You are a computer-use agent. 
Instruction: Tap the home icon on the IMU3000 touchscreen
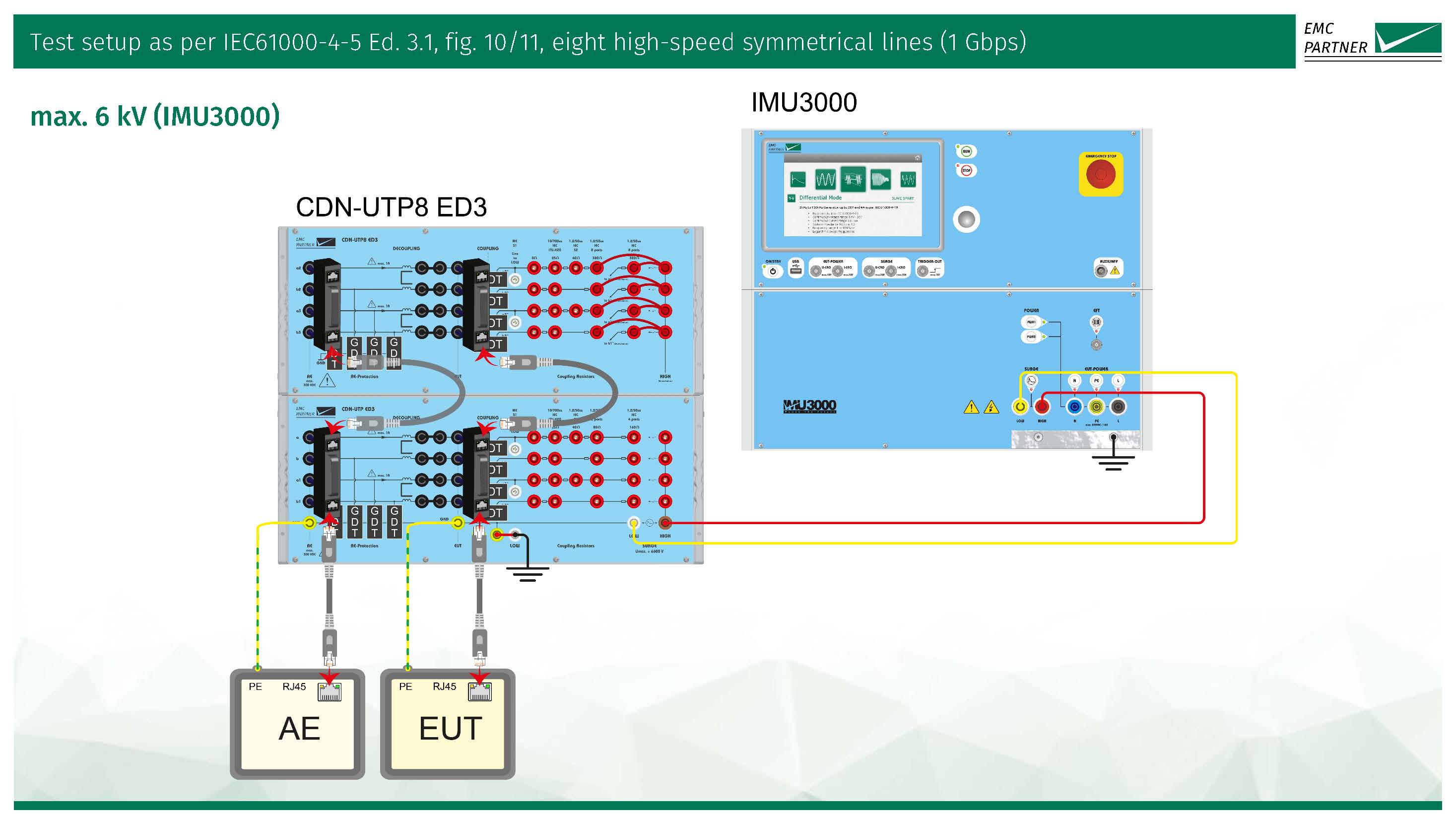(x=918, y=158)
